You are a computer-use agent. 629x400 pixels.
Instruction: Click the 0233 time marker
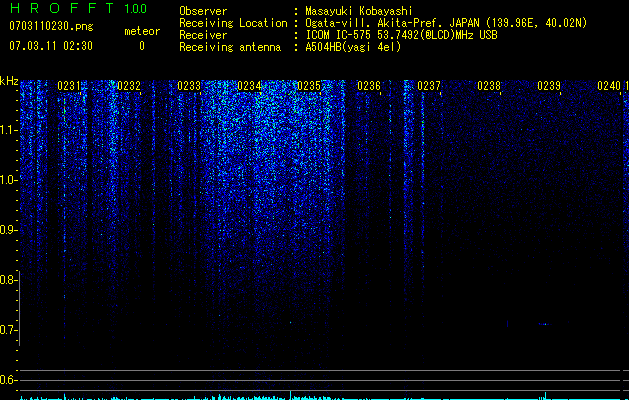click(189, 86)
